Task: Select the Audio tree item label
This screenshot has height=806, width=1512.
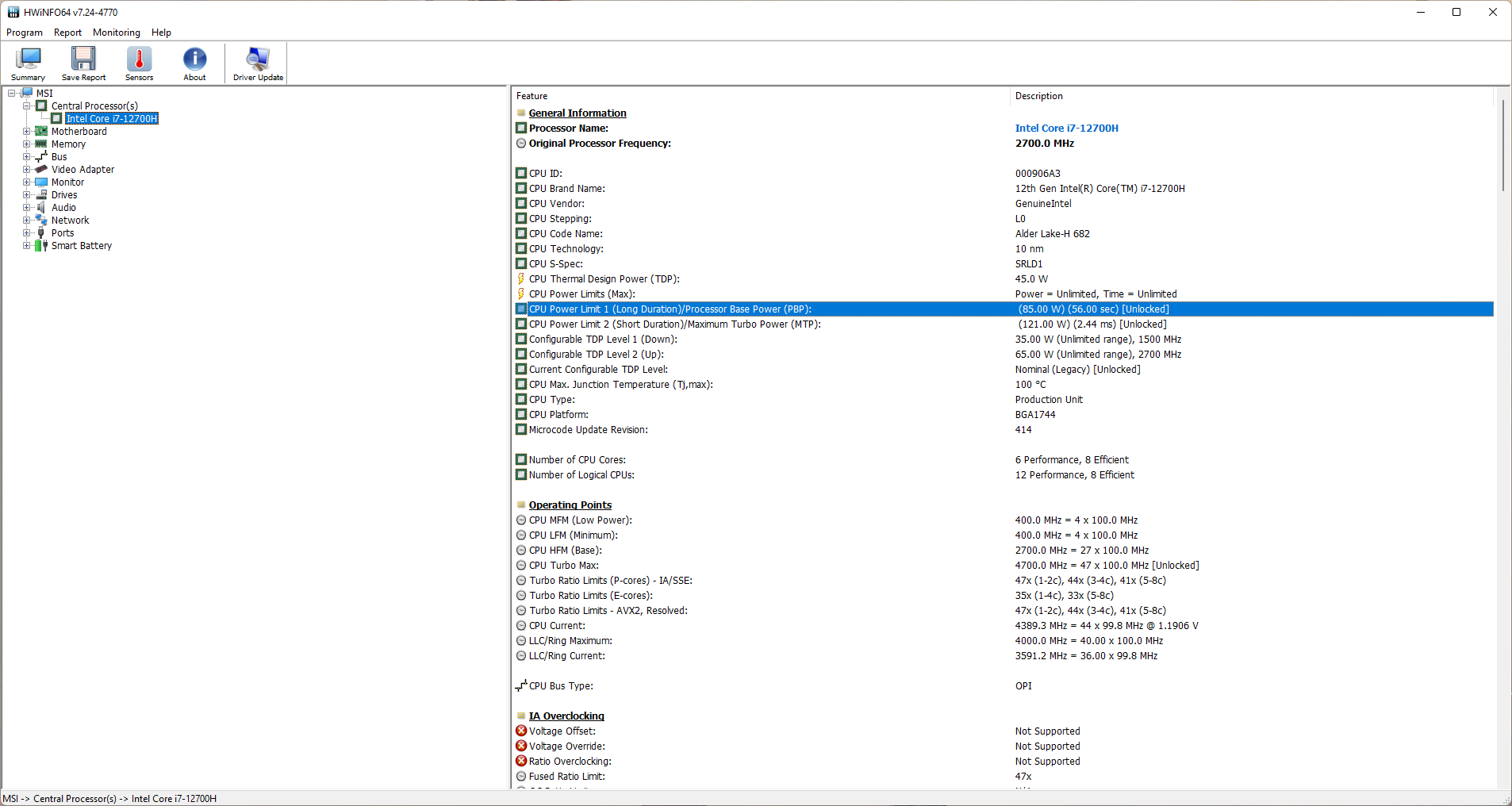Action: click(x=63, y=208)
